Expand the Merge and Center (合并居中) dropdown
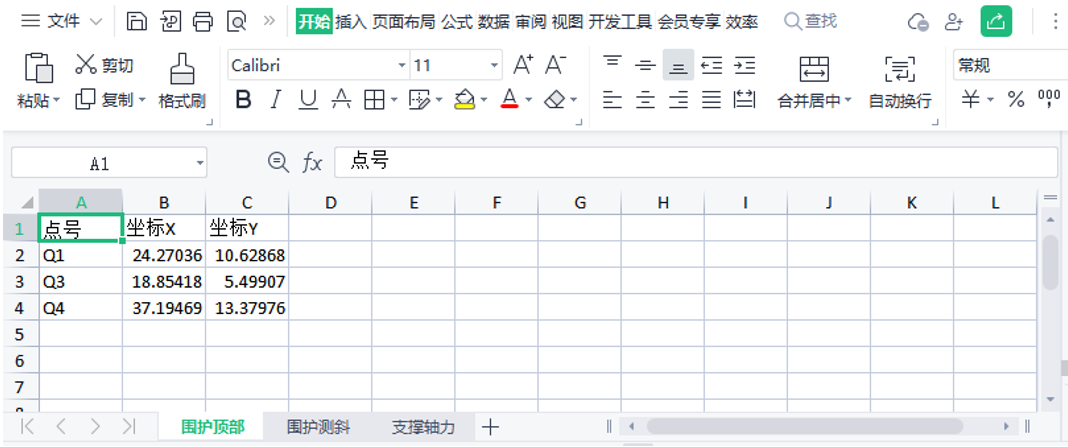 tap(848, 100)
